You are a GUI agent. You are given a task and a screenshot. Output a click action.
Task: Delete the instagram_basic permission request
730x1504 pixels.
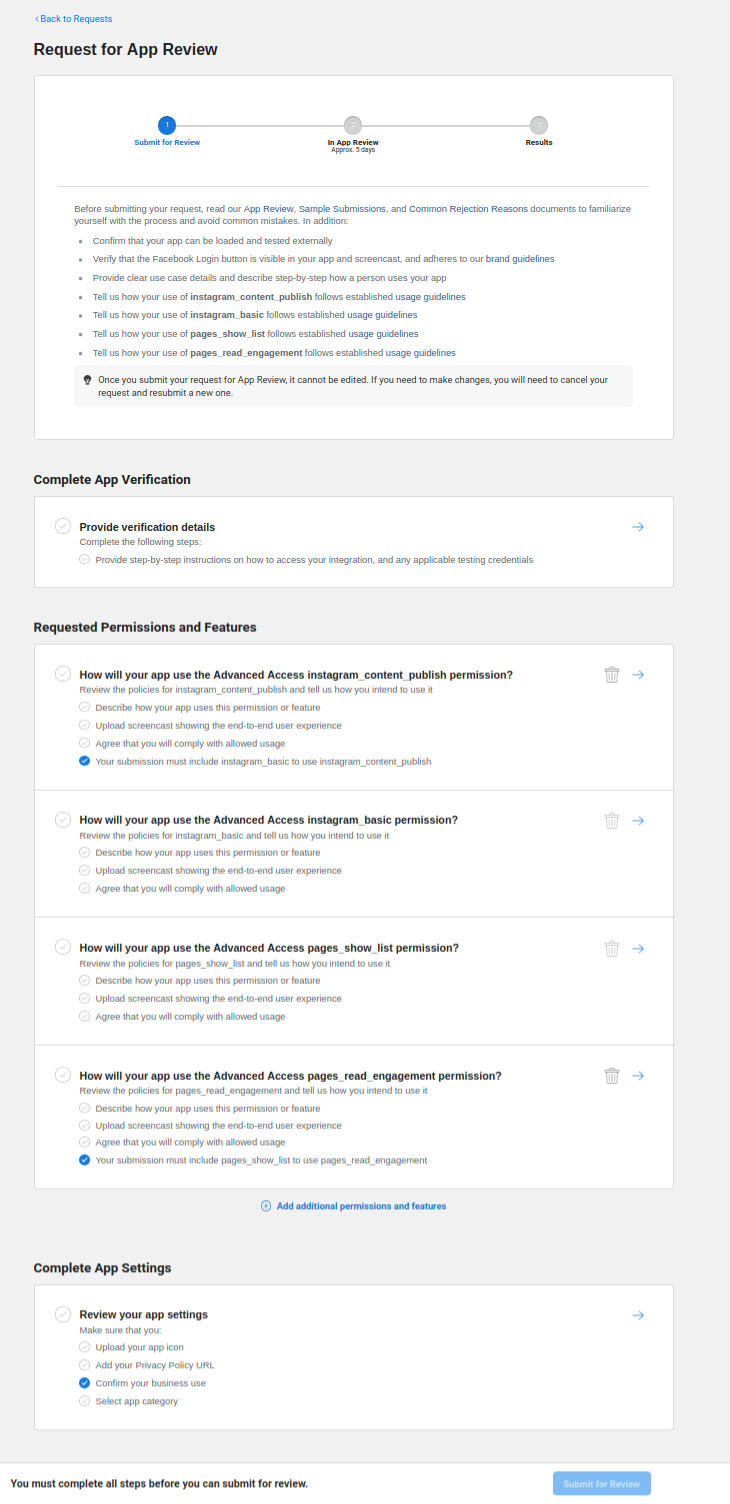(612, 820)
